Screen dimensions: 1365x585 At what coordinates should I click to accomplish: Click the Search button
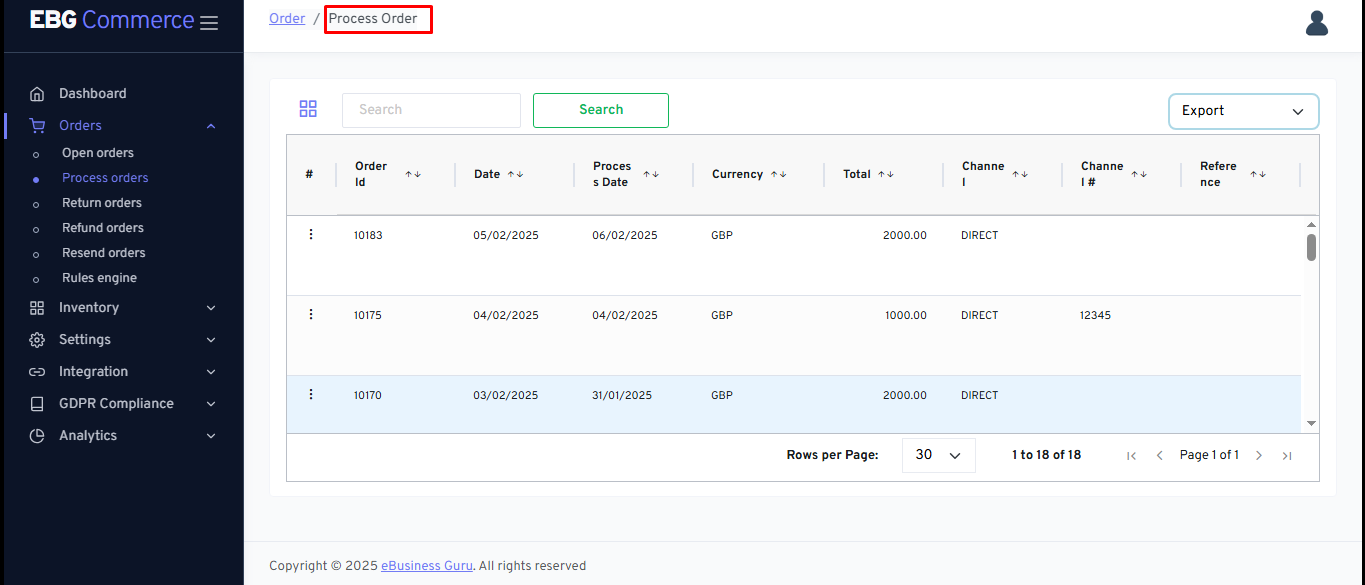(x=600, y=110)
